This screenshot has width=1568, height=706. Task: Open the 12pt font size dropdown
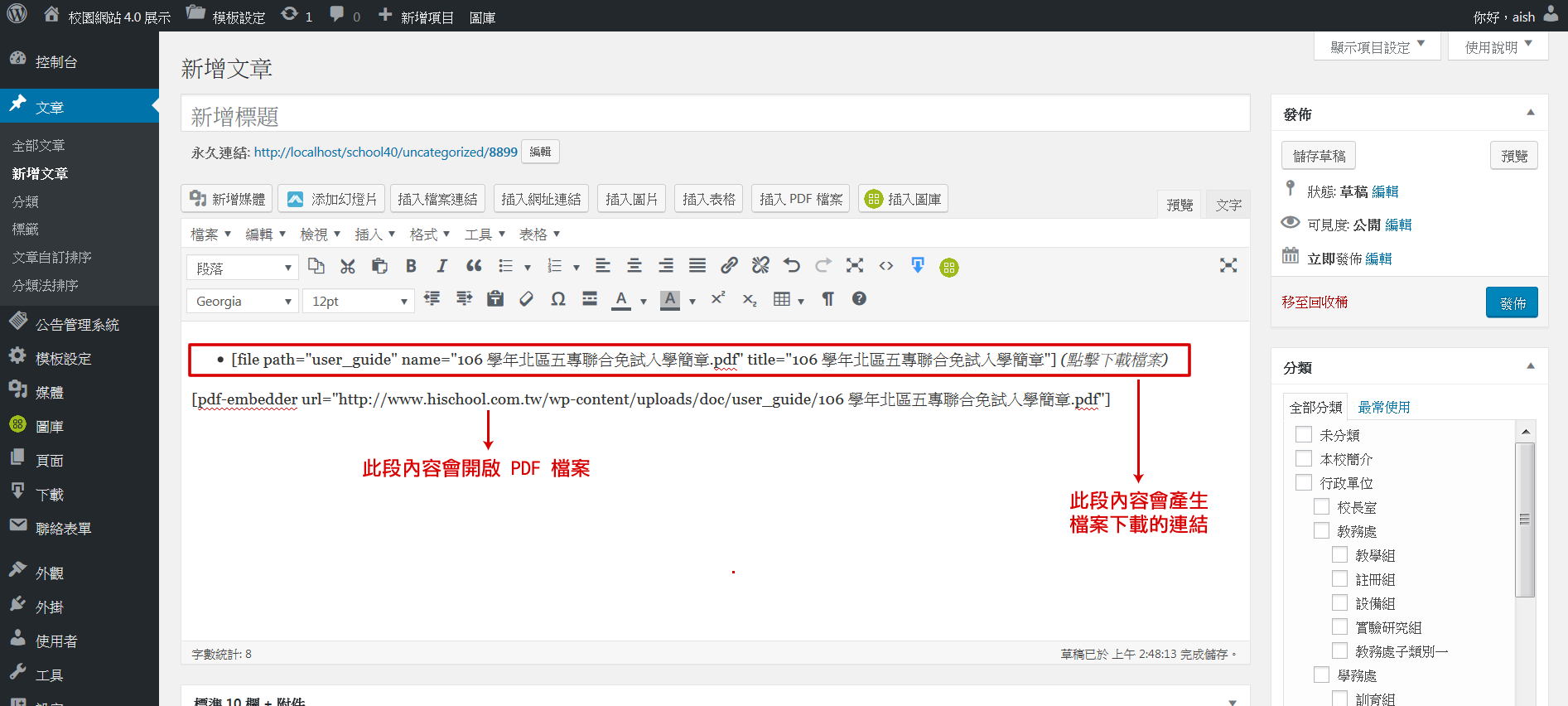pos(359,301)
